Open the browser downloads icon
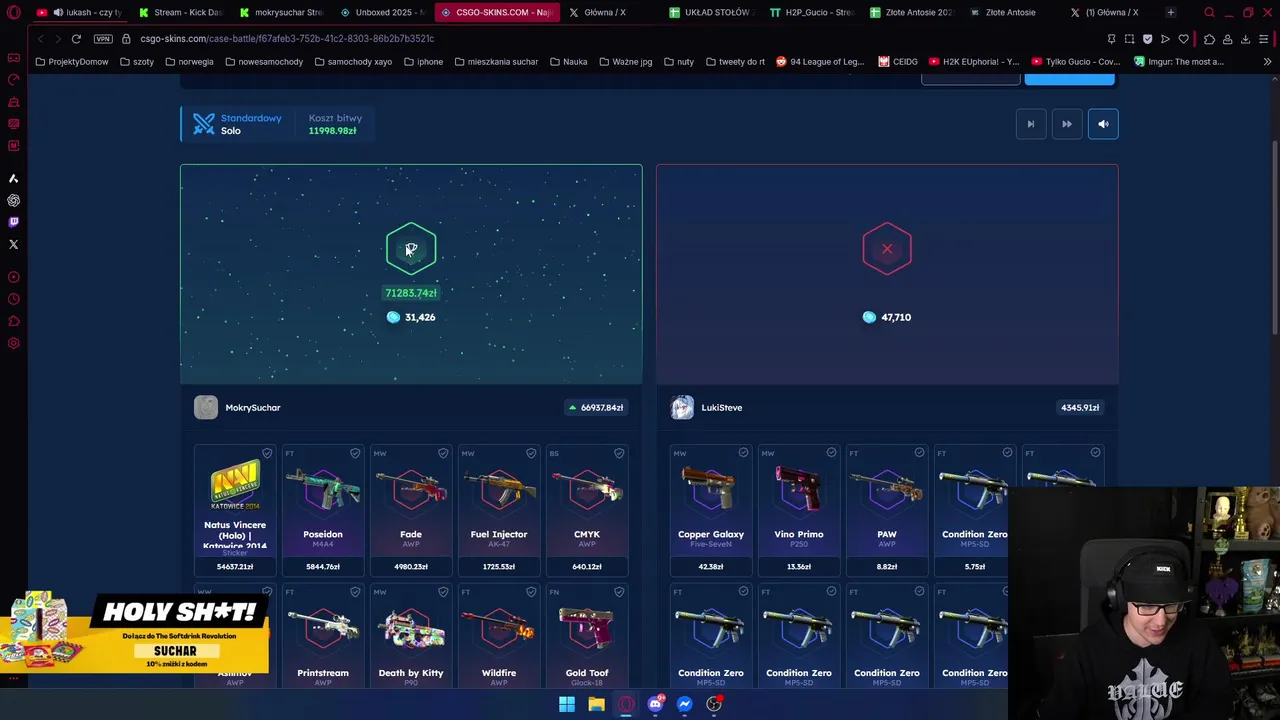The image size is (1280, 720). (1245, 38)
